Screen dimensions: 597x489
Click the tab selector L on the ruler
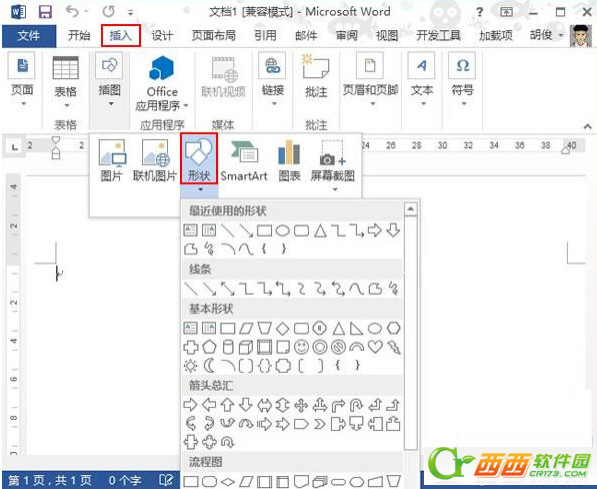click(14, 146)
